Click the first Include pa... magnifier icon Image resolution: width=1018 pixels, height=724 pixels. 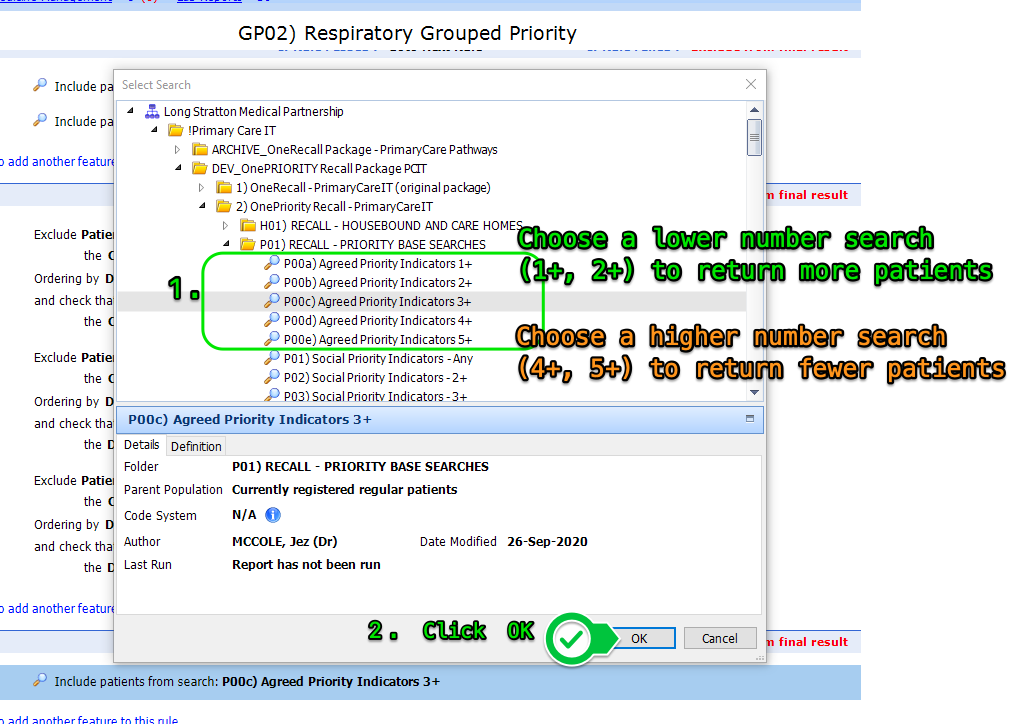tap(40, 85)
